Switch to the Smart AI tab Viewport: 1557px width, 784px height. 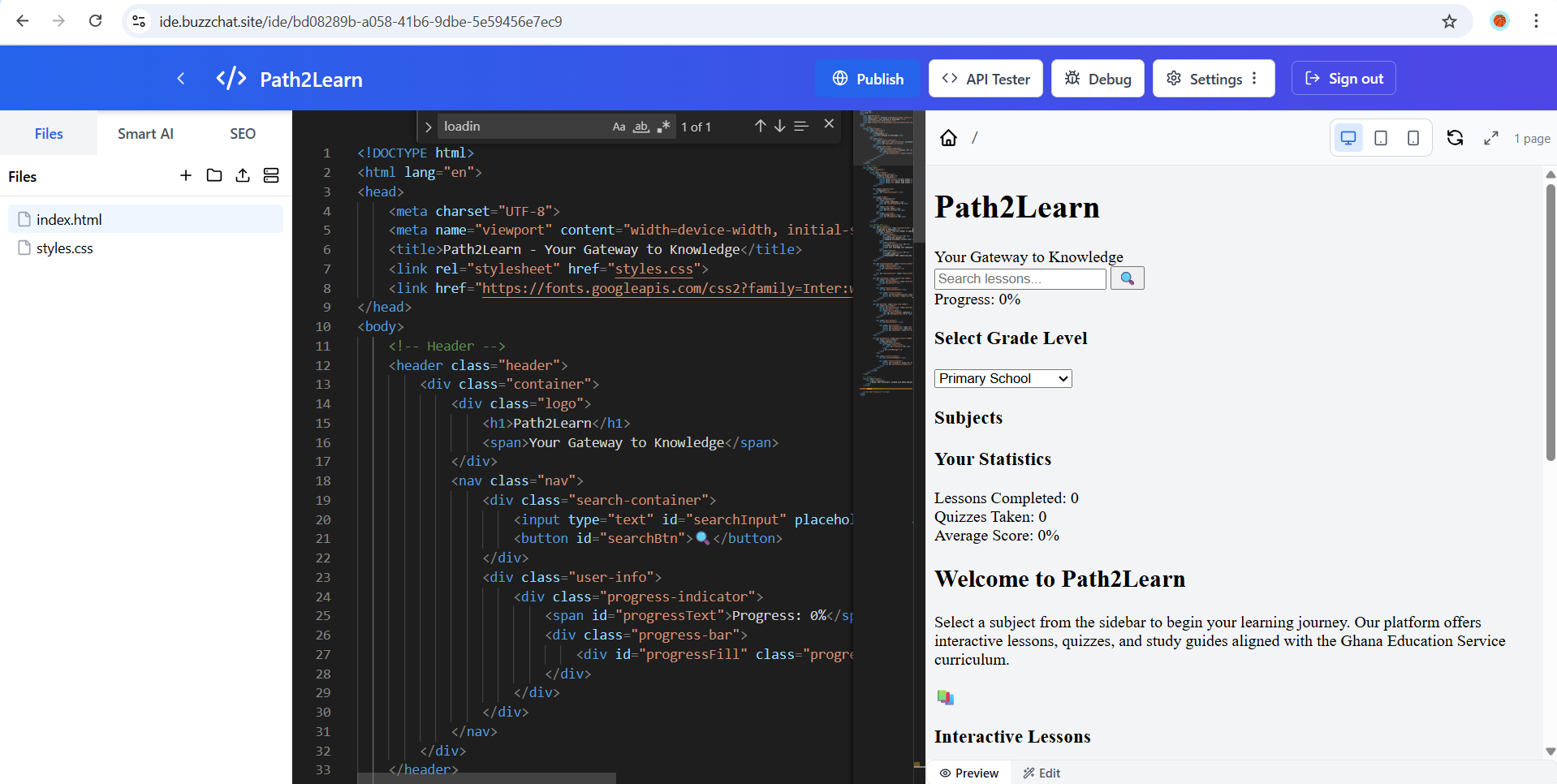(145, 133)
